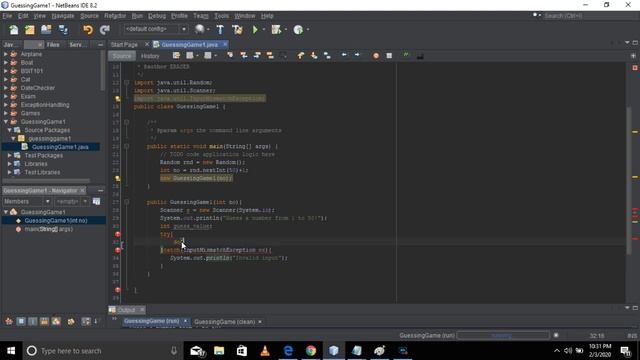Image resolution: width=640 pixels, height=360 pixels.
Task: Click editor back navigation arrow icon
Action: 190,56
